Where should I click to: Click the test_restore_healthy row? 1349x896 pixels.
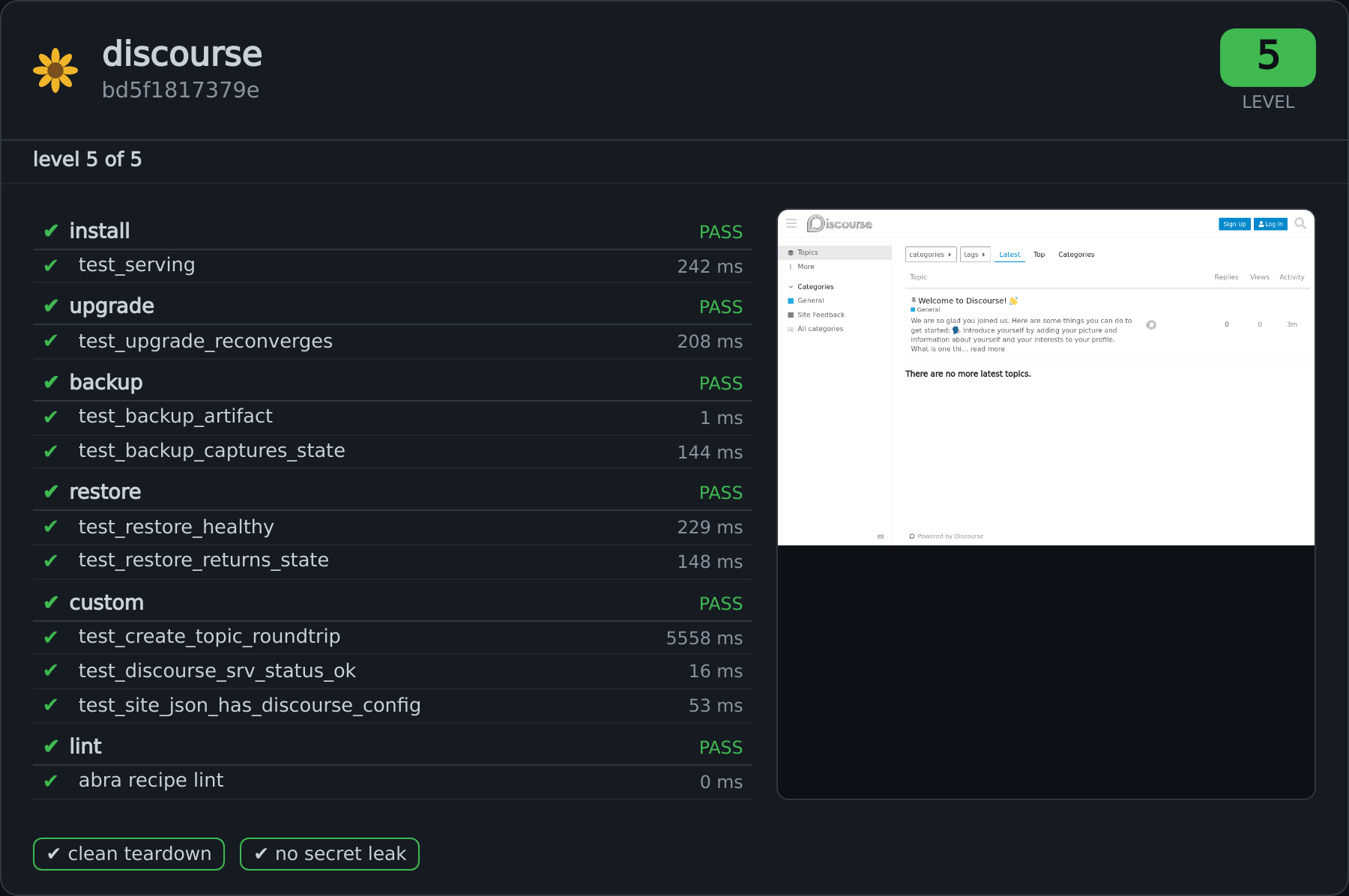point(393,527)
